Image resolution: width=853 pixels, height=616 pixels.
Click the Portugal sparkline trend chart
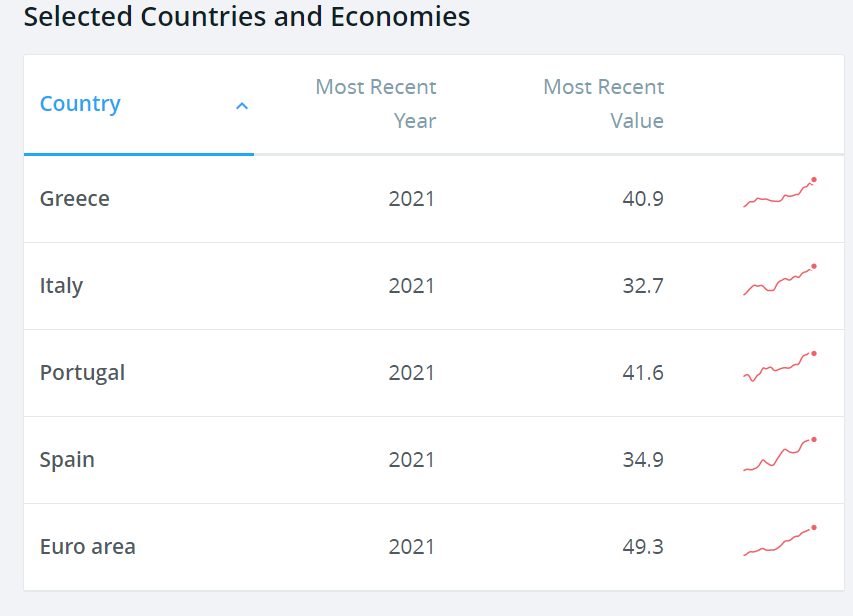click(x=780, y=367)
